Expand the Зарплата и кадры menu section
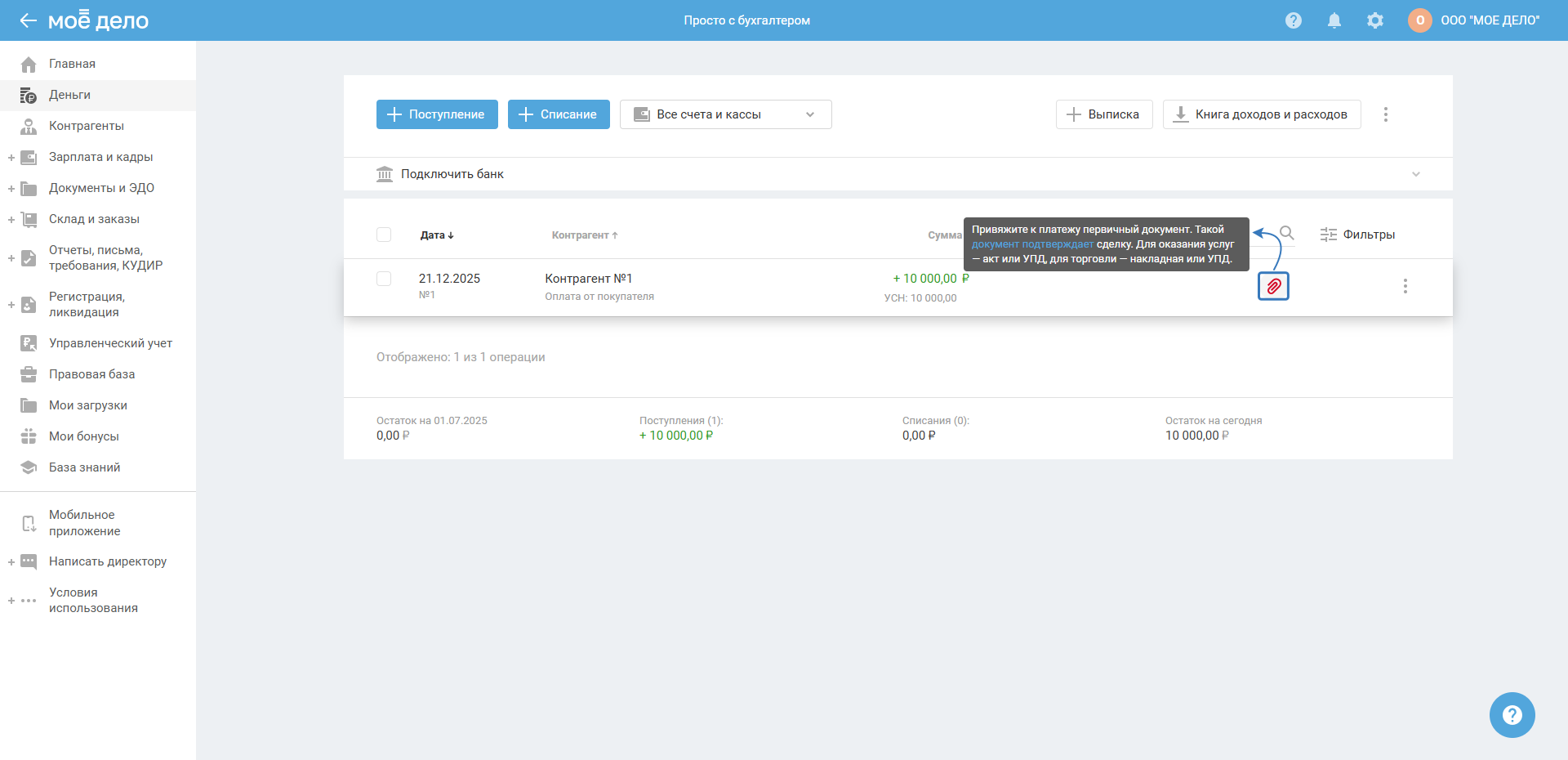The width and height of the screenshot is (1568, 760). click(x=11, y=158)
